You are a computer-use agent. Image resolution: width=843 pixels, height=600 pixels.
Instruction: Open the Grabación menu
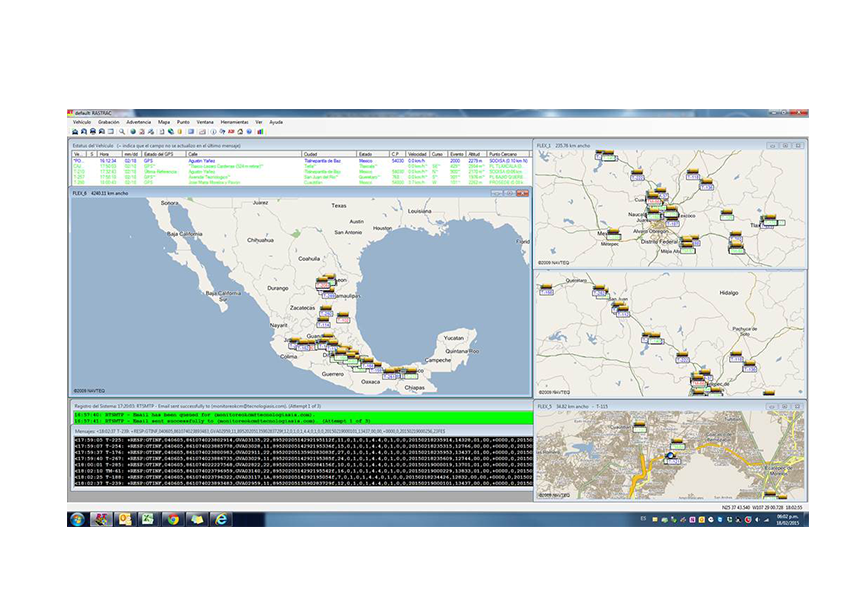click(109, 122)
